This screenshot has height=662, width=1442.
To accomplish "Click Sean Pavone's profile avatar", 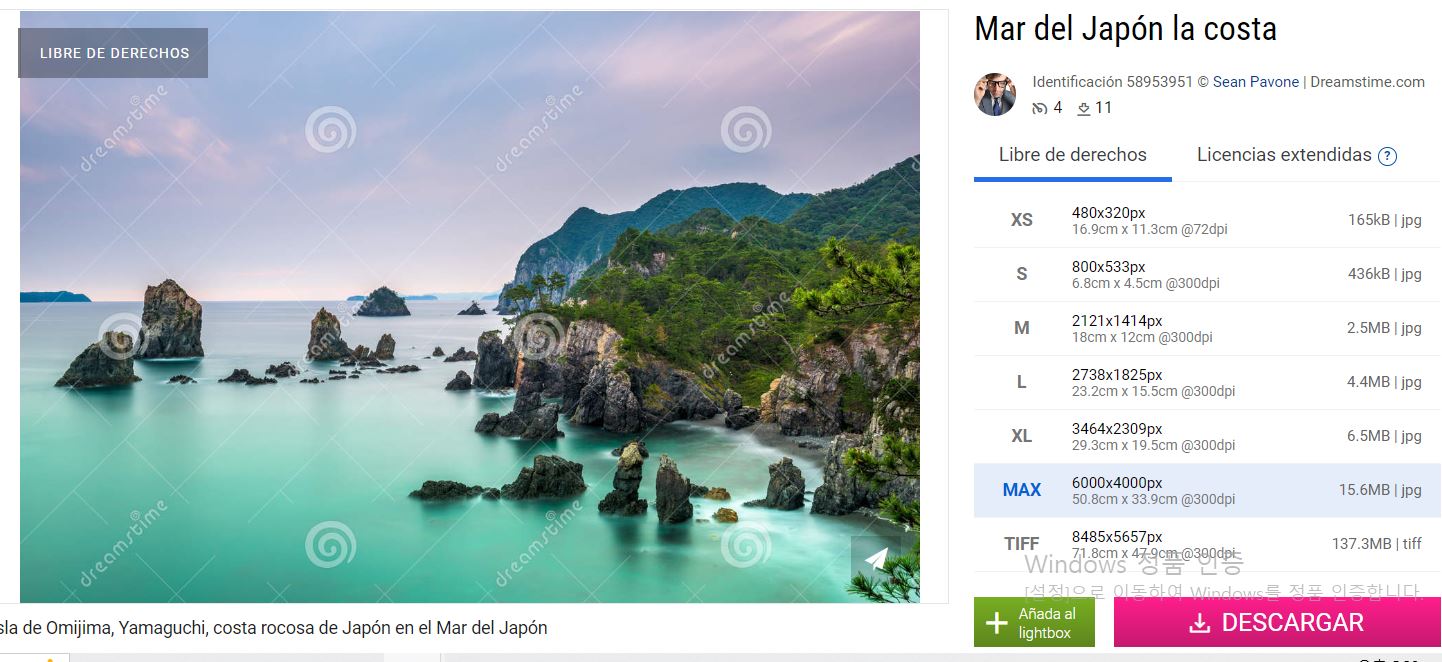I will coord(995,94).
